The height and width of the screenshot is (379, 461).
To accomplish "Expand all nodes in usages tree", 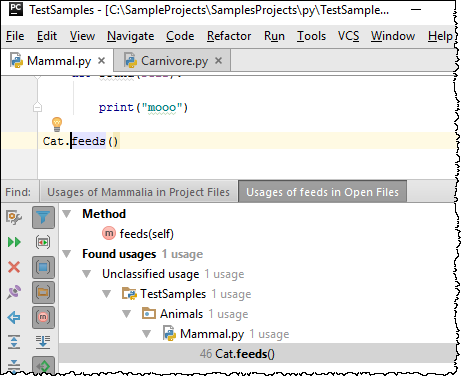I will (x=14, y=342).
